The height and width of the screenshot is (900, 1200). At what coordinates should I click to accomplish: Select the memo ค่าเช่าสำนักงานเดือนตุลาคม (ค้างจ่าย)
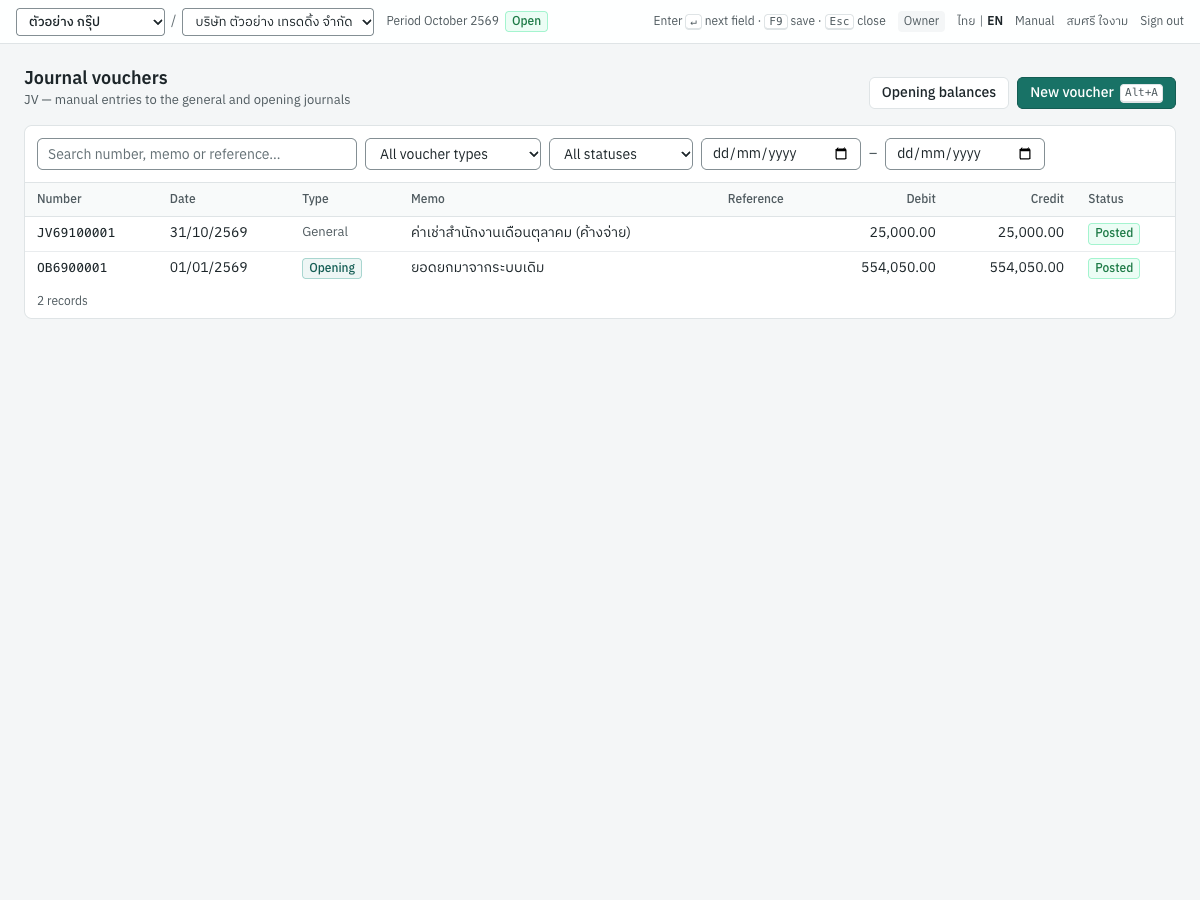pos(521,233)
